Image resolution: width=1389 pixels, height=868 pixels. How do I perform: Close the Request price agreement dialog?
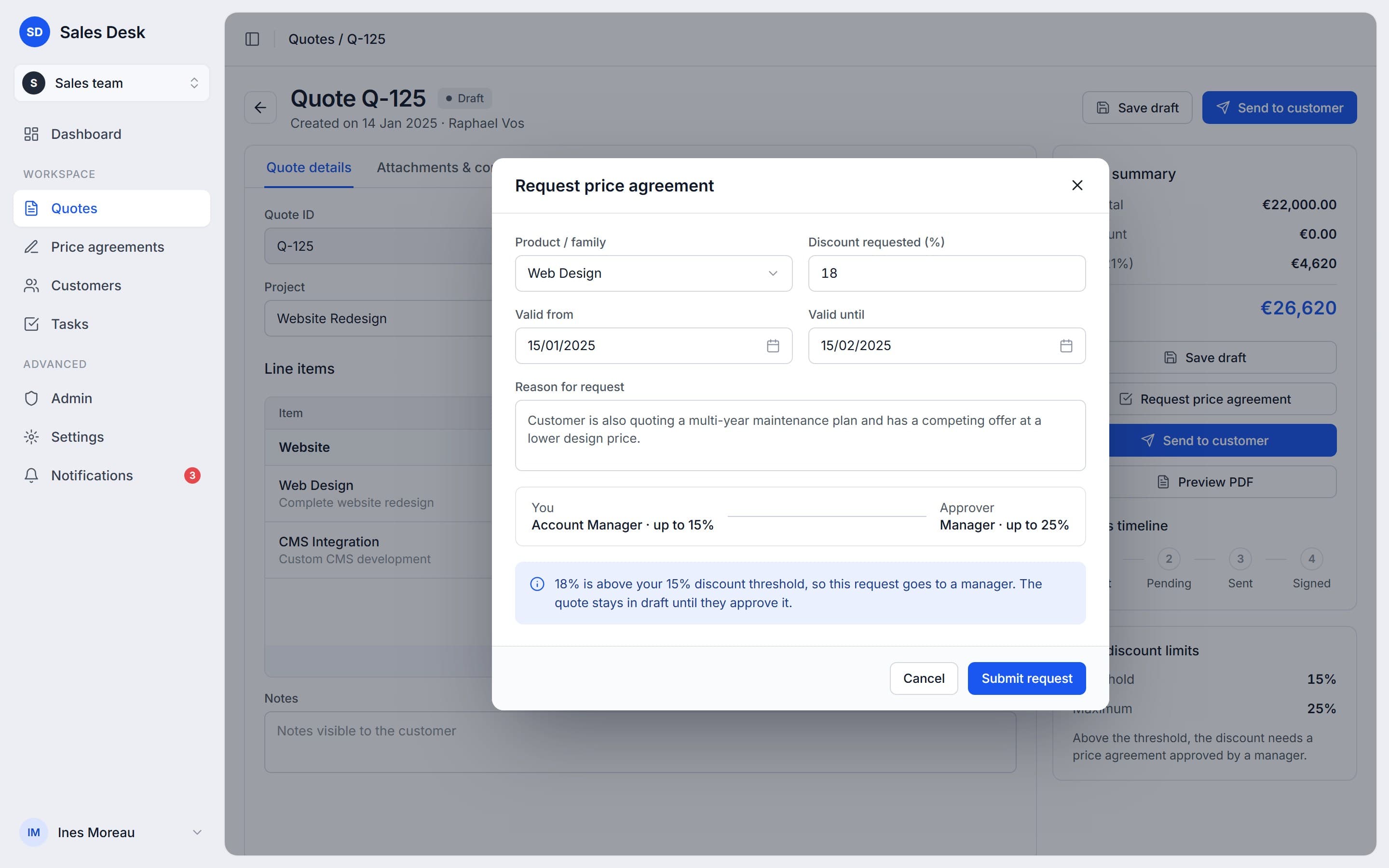click(1077, 186)
